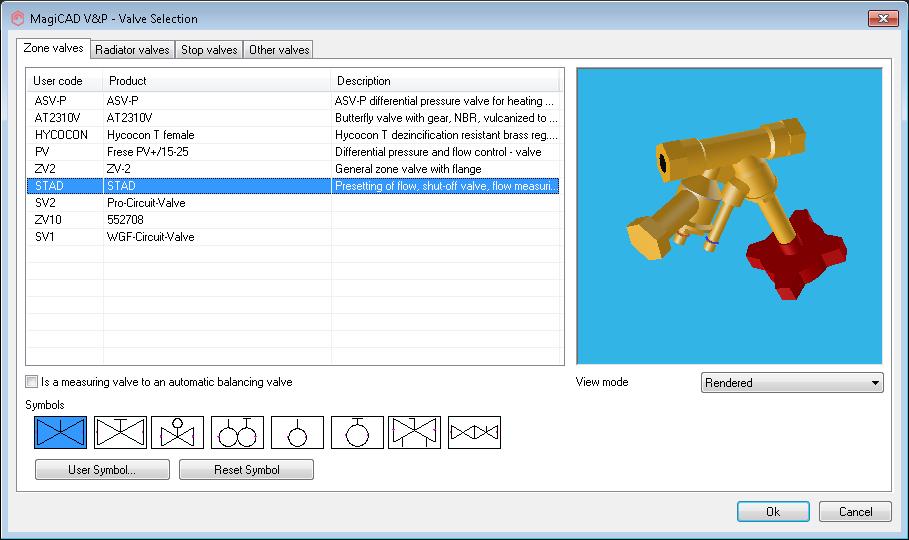This screenshot has width=909, height=540.
Task: Select the STAD valve row
Action: pyautogui.click(x=293, y=186)
